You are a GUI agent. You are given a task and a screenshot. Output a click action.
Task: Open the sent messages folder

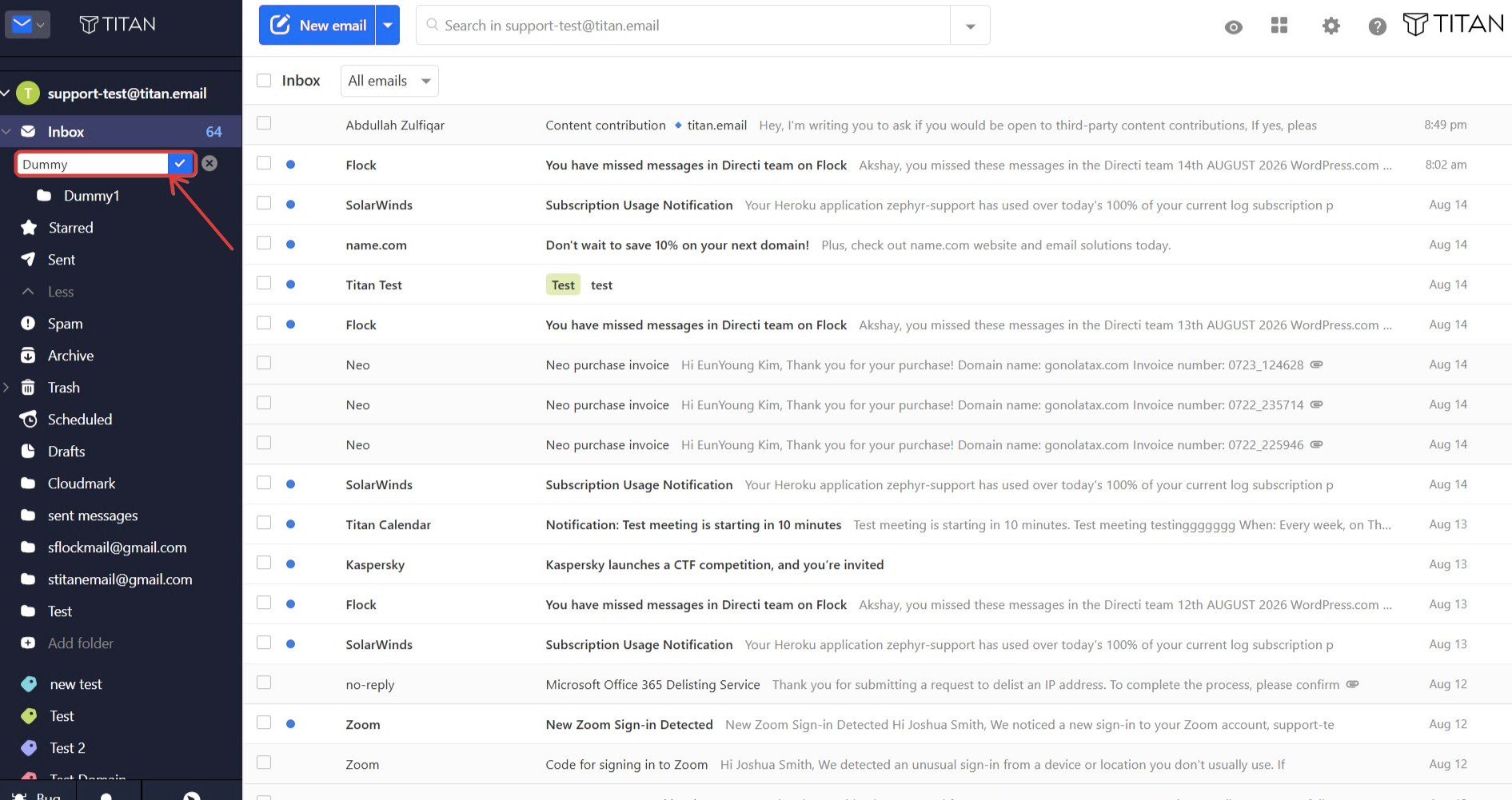[x=93, y=515]
